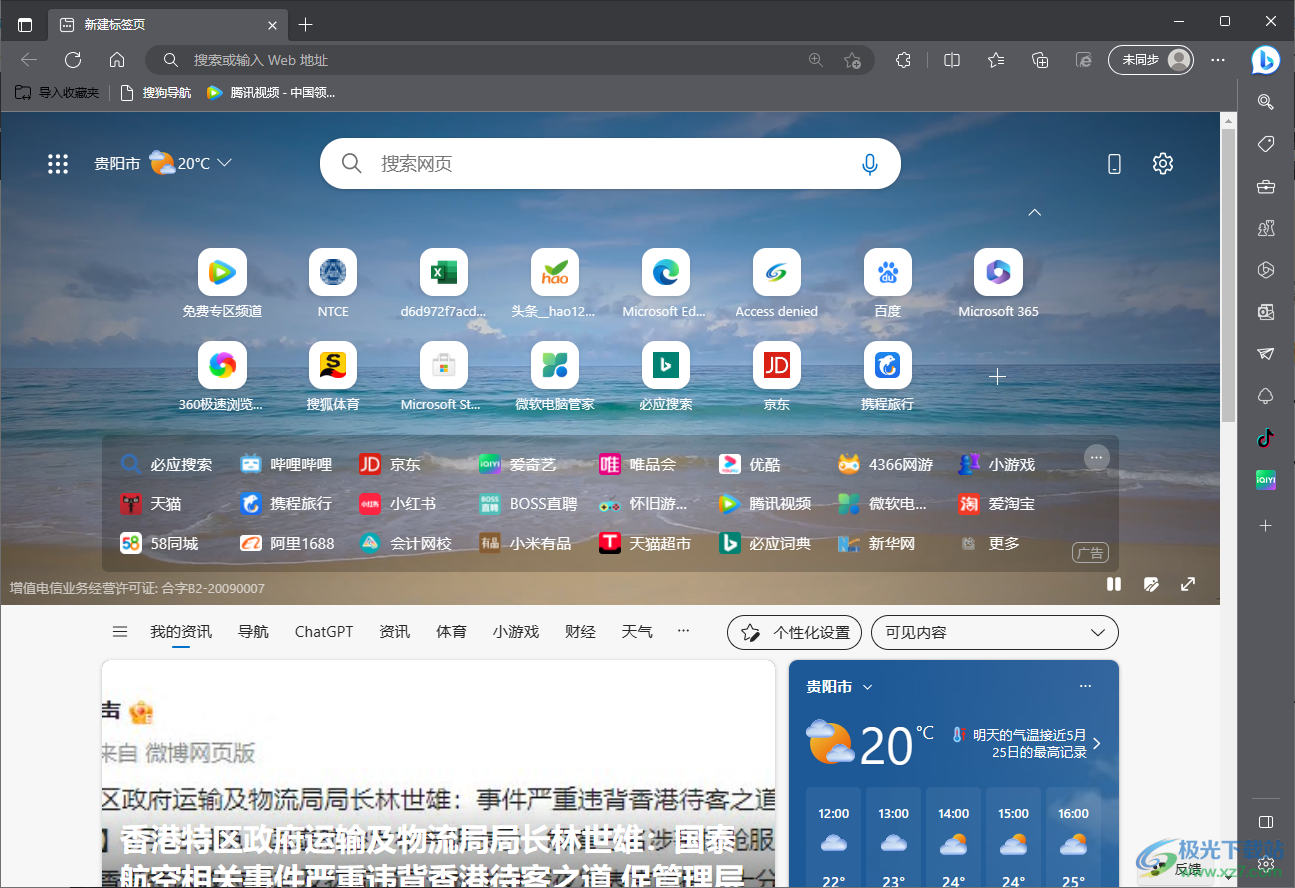Open the 搜狗导航 bookmark
The image size is (1295, 888).
[x=155, y=93]
